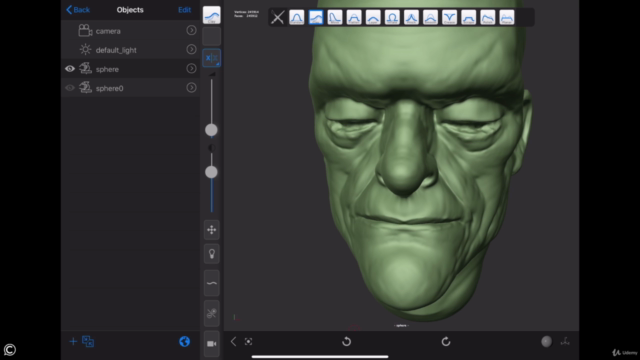
Task: Open details chevron for camera
Action: 191,30
